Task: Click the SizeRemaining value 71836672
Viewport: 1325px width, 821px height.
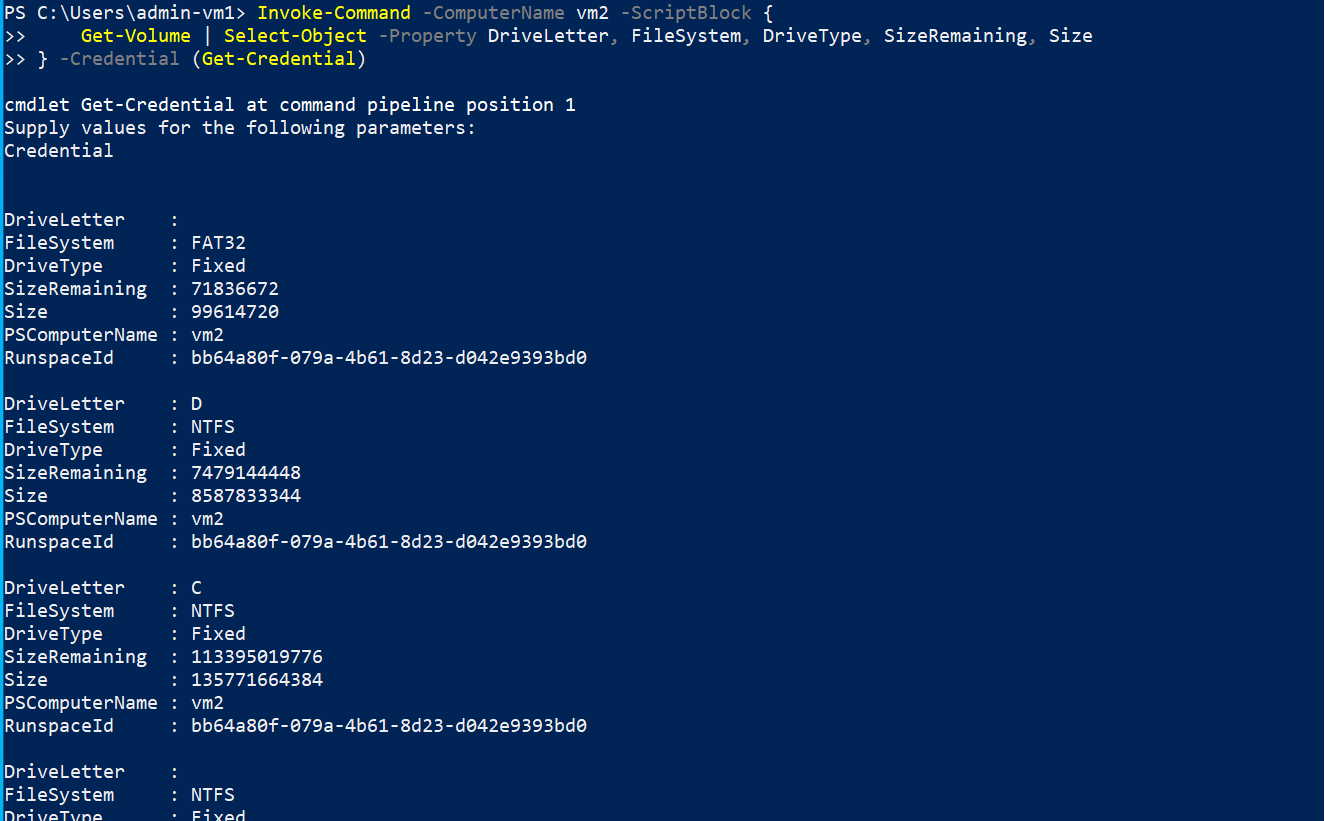Action: click(x=235, y=289)
